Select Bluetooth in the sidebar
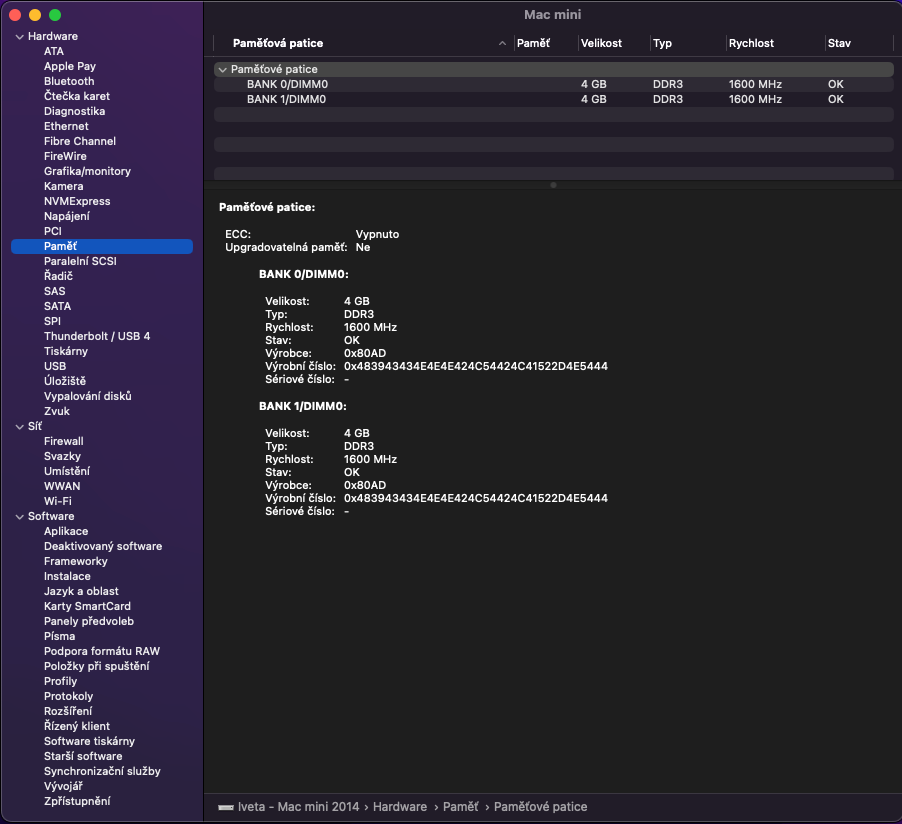This screenshot has height=824, width=902. (69, 81)
